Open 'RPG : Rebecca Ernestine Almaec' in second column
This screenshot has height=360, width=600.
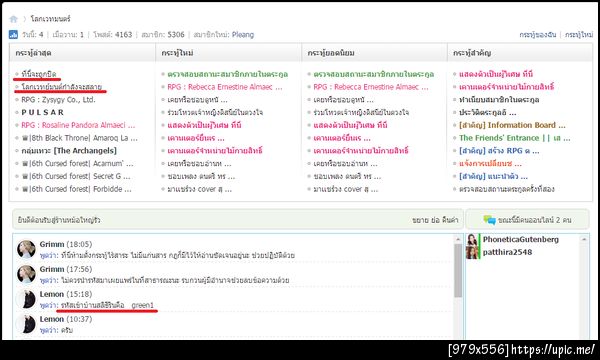(x=225, y=87)
